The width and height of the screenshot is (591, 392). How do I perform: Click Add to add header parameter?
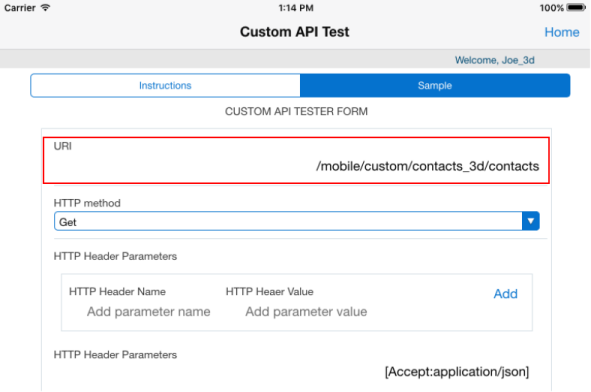tap(505, 294)
